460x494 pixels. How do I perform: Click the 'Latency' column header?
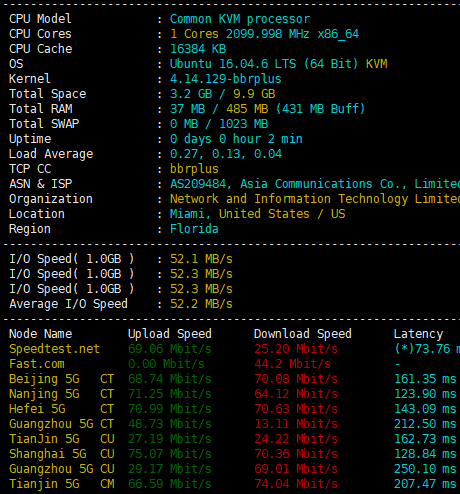click(418, 334)
